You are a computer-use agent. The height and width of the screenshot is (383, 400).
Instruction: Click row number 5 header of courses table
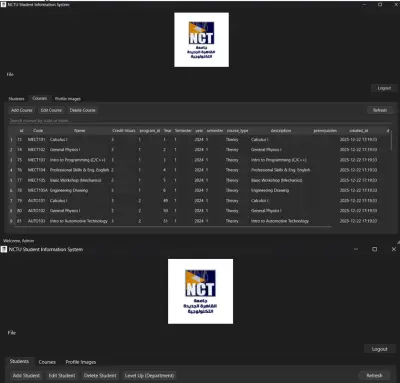(x=11, y=180)
